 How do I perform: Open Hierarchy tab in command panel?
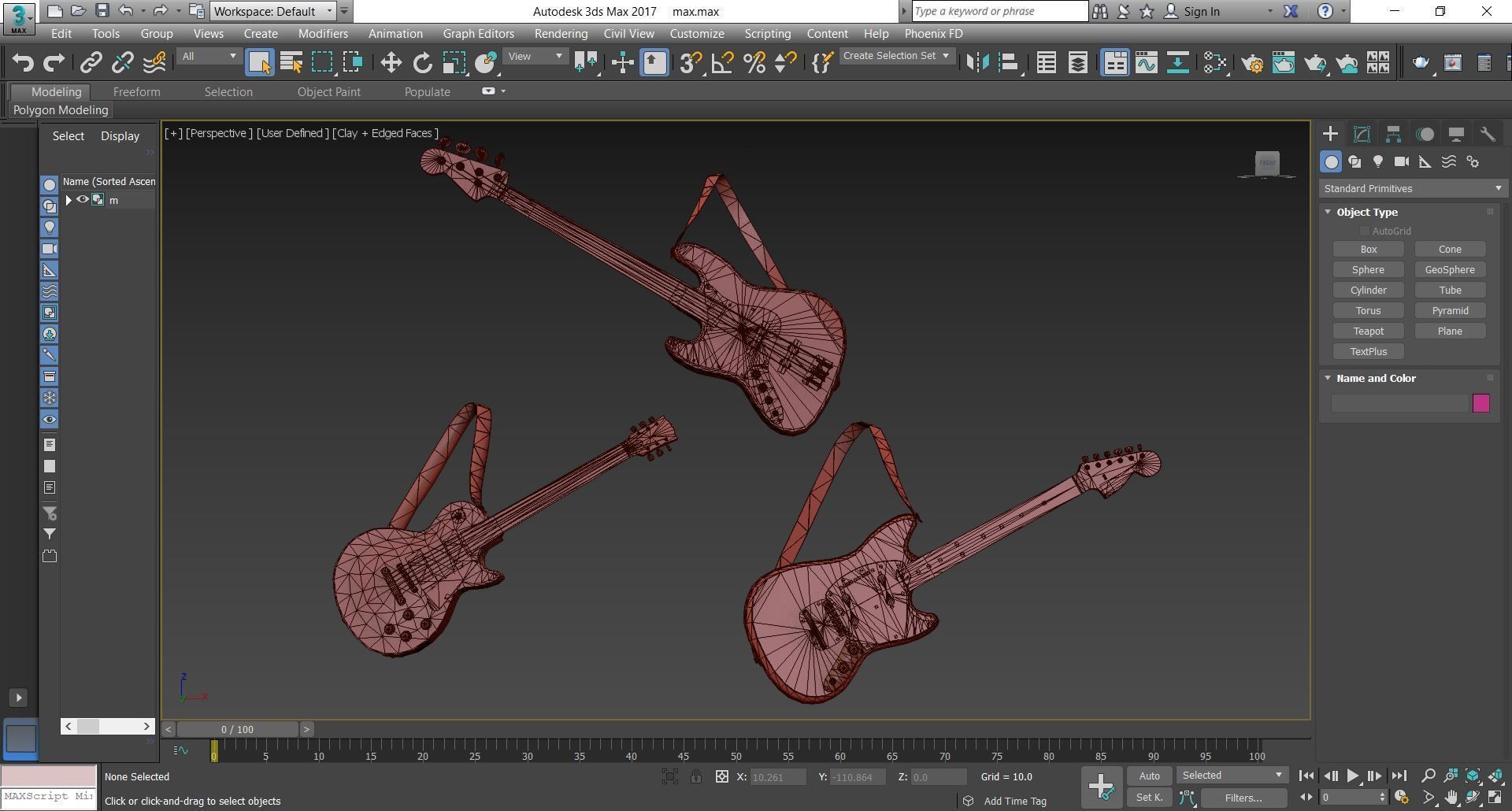click(1393, 134)
